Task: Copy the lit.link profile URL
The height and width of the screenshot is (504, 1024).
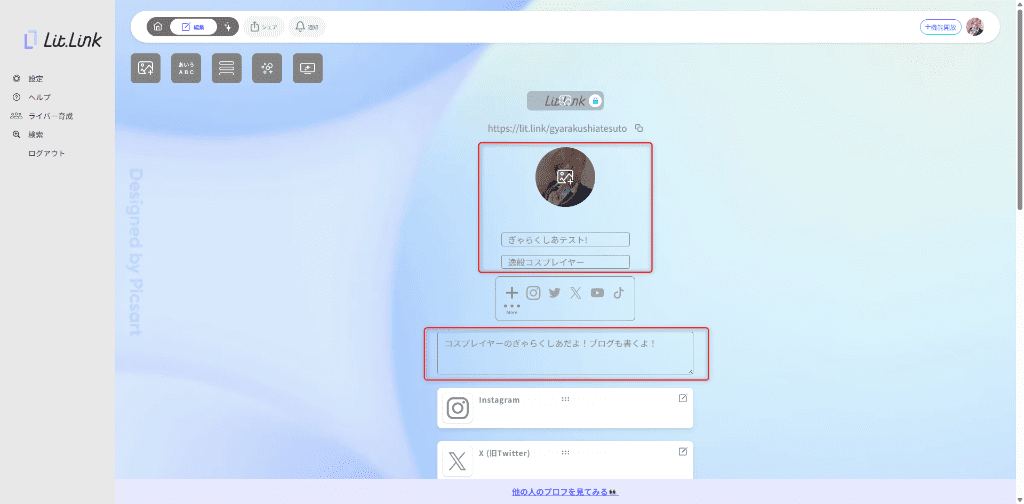Action: point(639,128)
